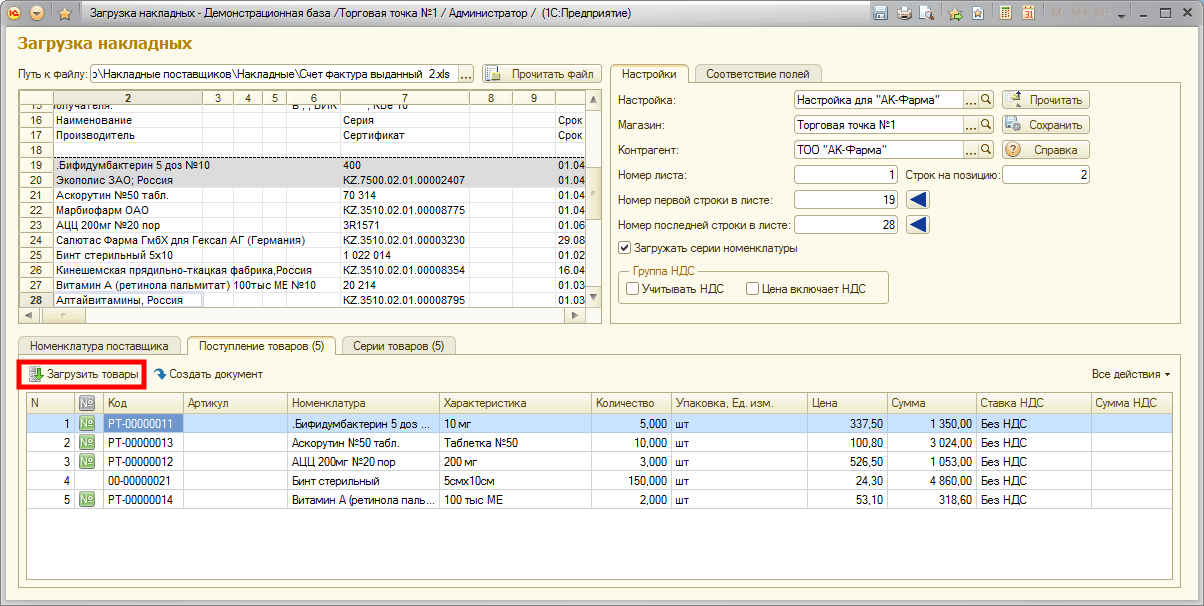Click blue arrow beside first row number
Viewport: 1204px width, 606px height.
point(918,200)
